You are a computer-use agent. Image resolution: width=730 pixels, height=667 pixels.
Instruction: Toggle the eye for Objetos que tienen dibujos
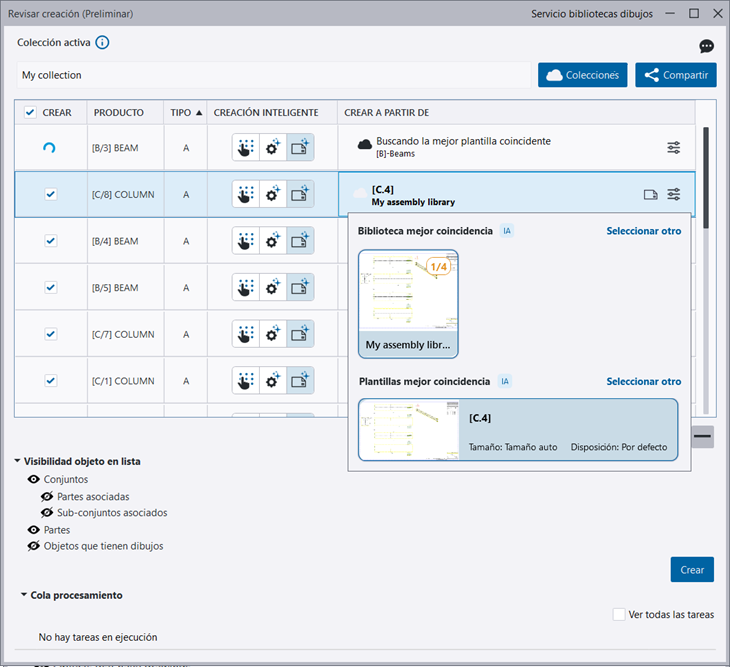point(34,546)
